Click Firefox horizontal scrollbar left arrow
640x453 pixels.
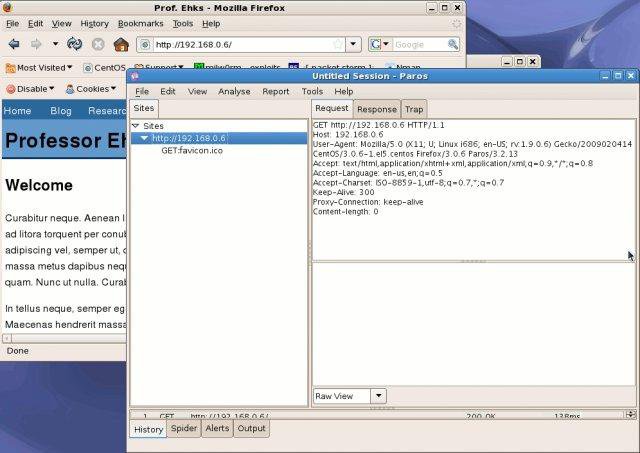(7, 338)
